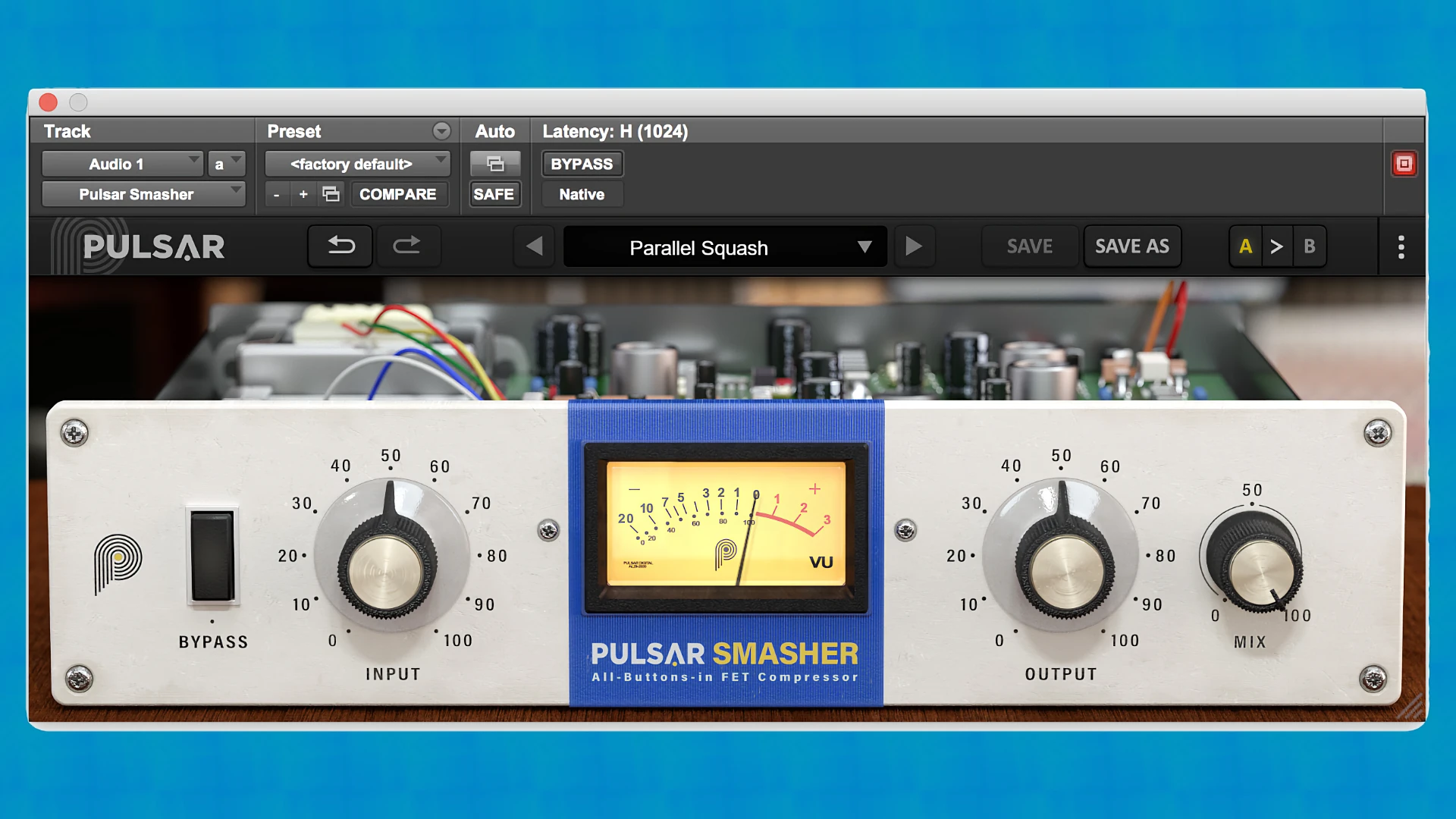Toggle the hardware BYPASS rocker switch
The width and height of the screenshot is (1456, 819).
tap(212, 555)
